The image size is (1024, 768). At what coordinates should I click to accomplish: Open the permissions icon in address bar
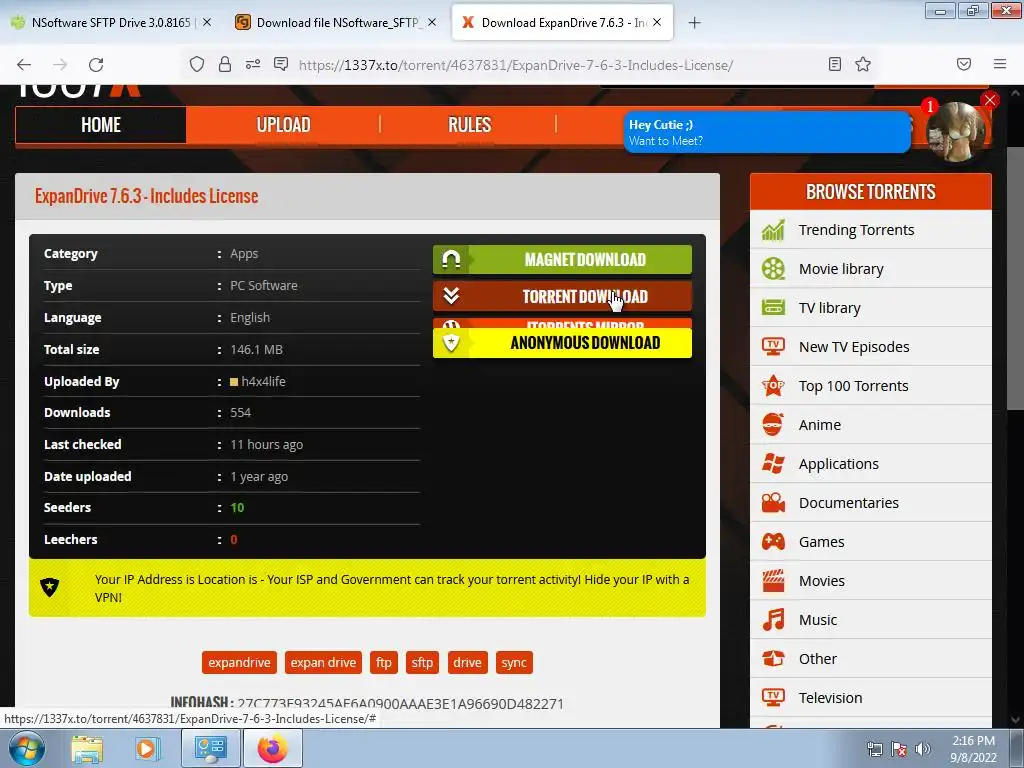click(x=253, y=64)
